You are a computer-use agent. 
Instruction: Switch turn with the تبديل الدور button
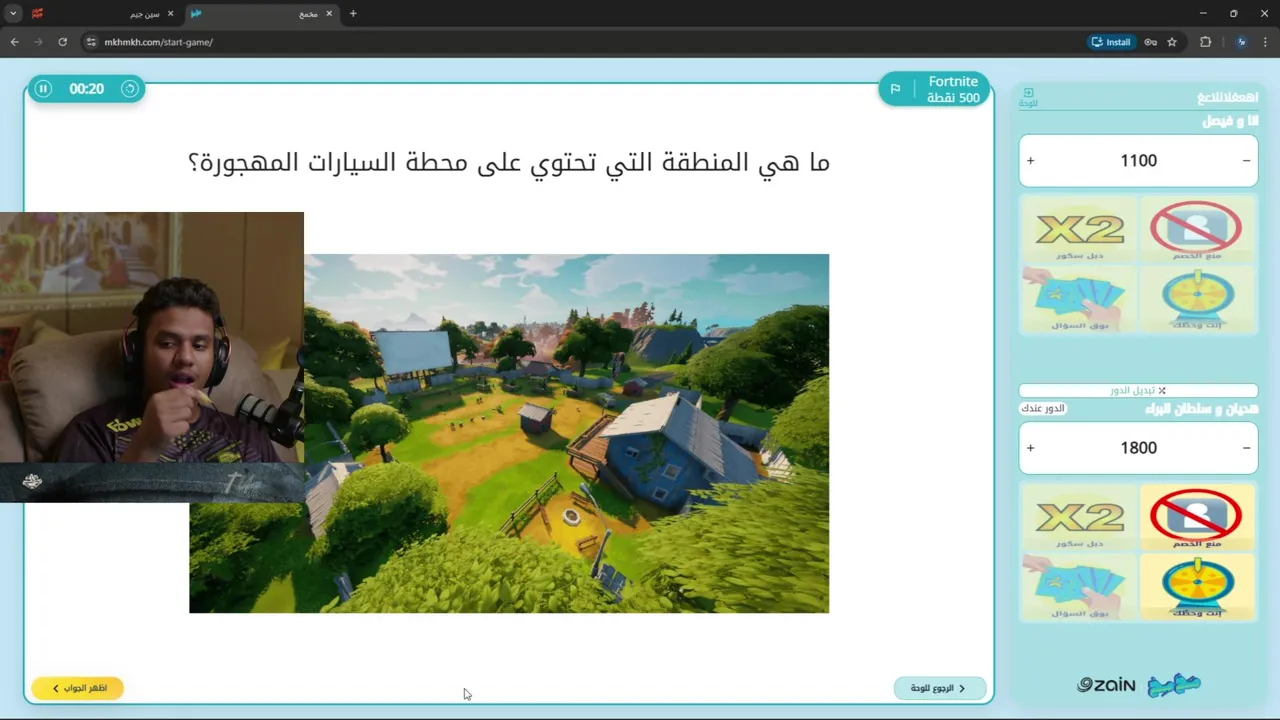(x=1138, y=391)
